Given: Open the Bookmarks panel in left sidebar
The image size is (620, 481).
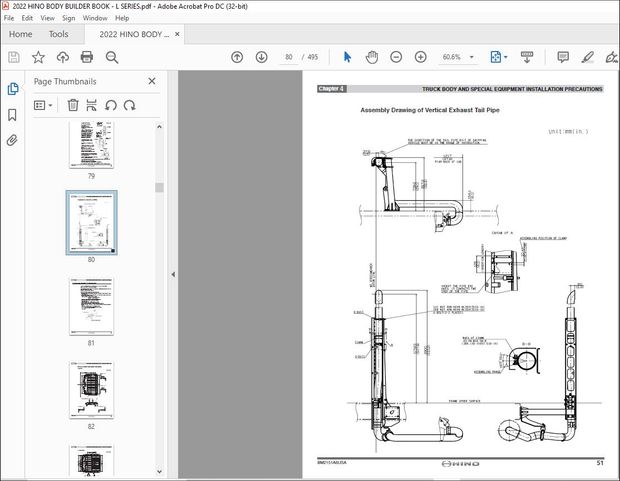Looking at the screenshot, I should pyautogui.click(x=12, y=114).
